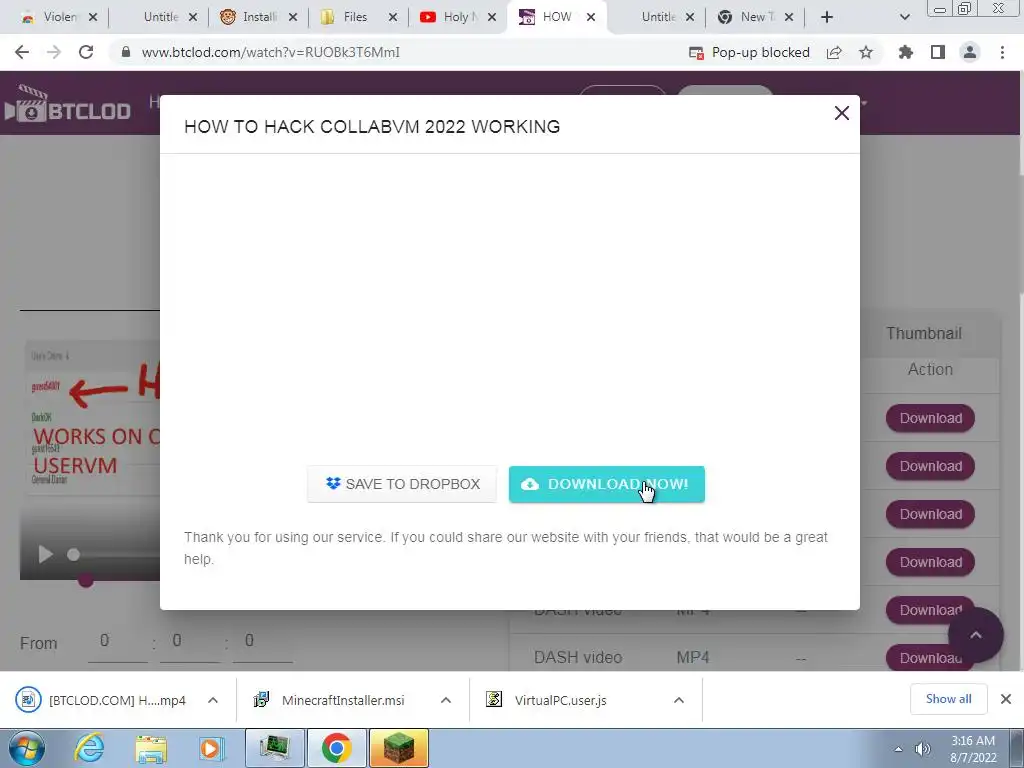This screenshot has width=1024, height=768.
Task: Click Save to Dropbox button
Action: 402,484
